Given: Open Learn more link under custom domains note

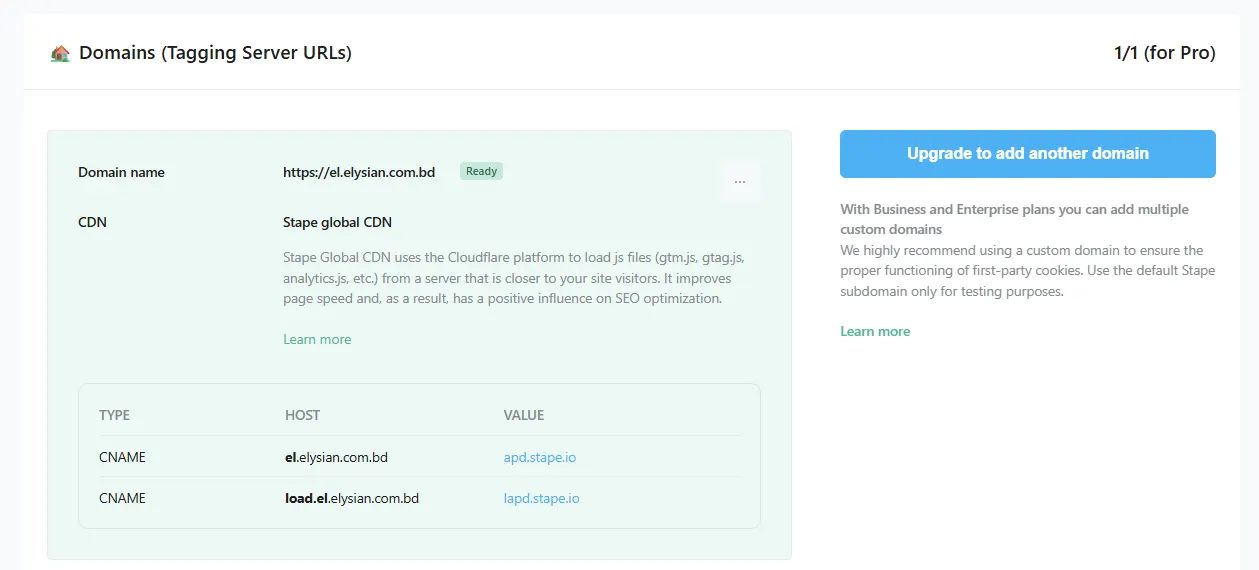Looking at the screenshot, I should pyautogui.click(x=875, y=331).
